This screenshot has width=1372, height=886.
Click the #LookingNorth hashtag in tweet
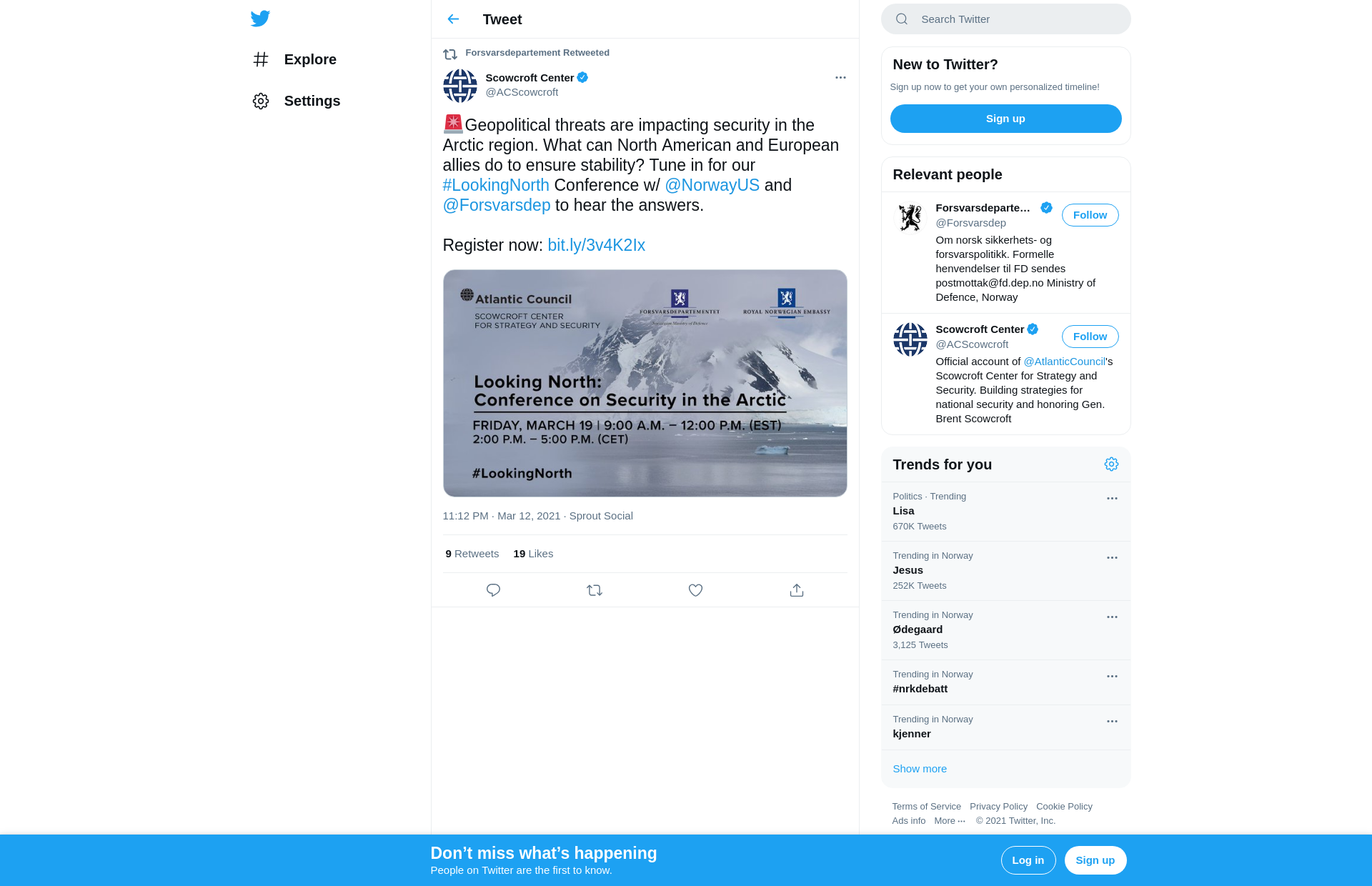[496, 185]
